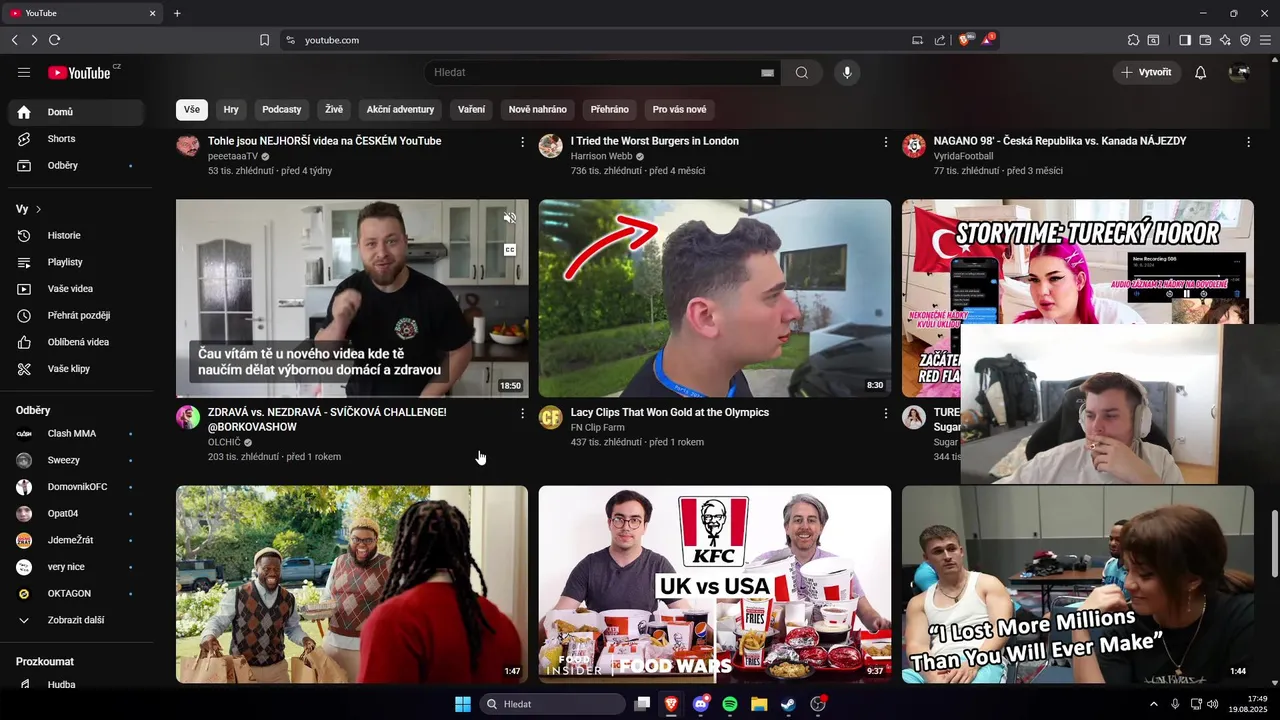
Task: Open Oblíbená videa in sidebar
Action: coord(76,342)
